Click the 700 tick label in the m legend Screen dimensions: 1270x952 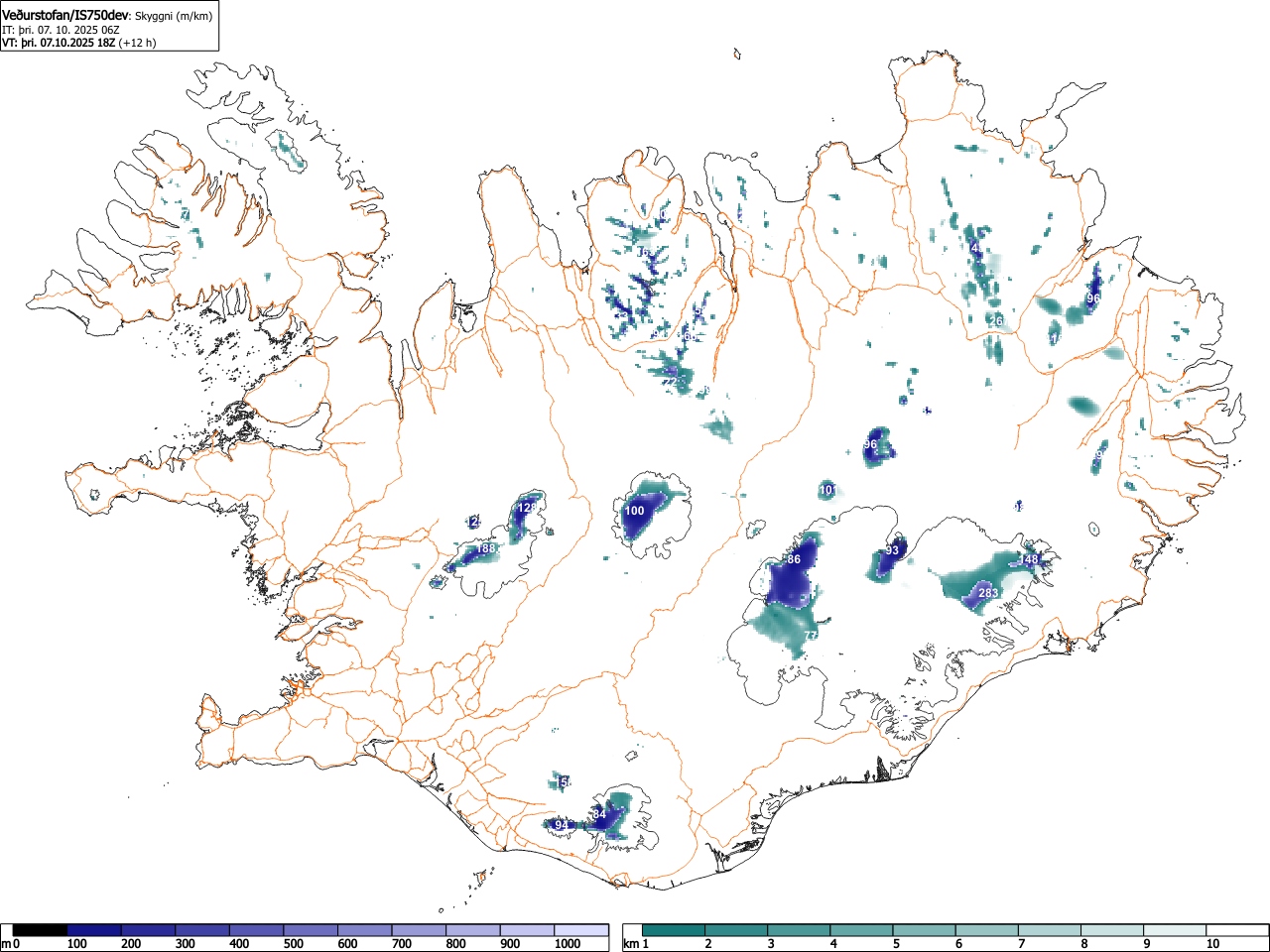click(401, 944)
